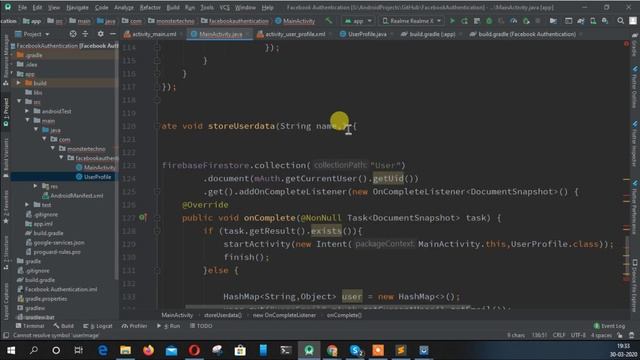Screen dimensions: 640x360
Task: Click the Make Project hammer icon
Action: [x=329, y=20]
